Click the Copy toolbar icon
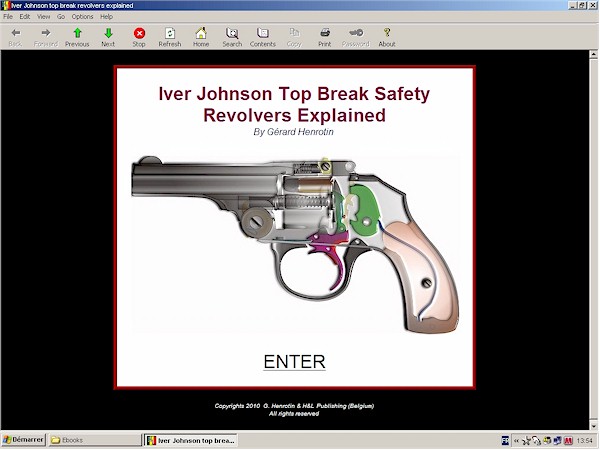600x450 pixels. (294, 33)
